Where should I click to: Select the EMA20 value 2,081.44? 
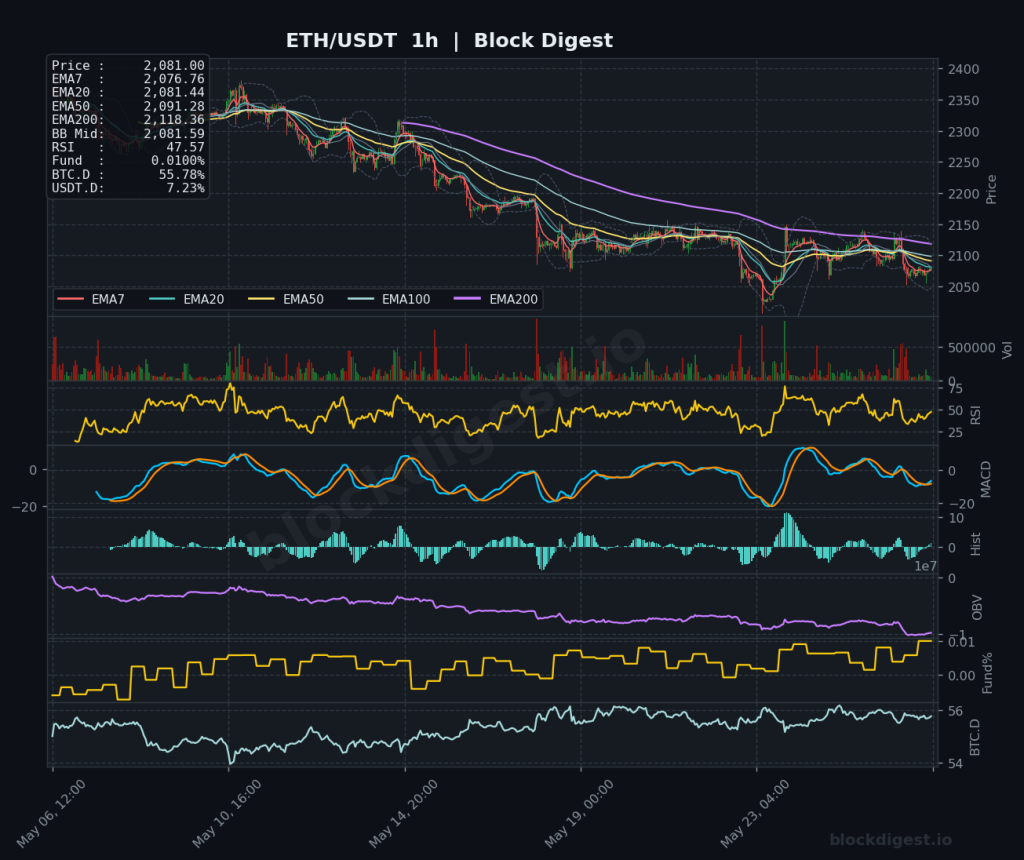click(174, 93)
